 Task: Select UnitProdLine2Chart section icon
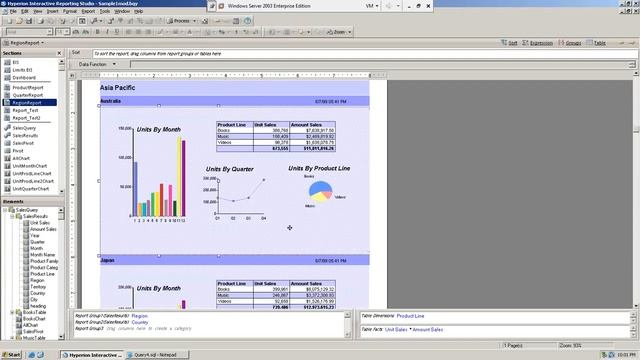(x=7, y=181)
